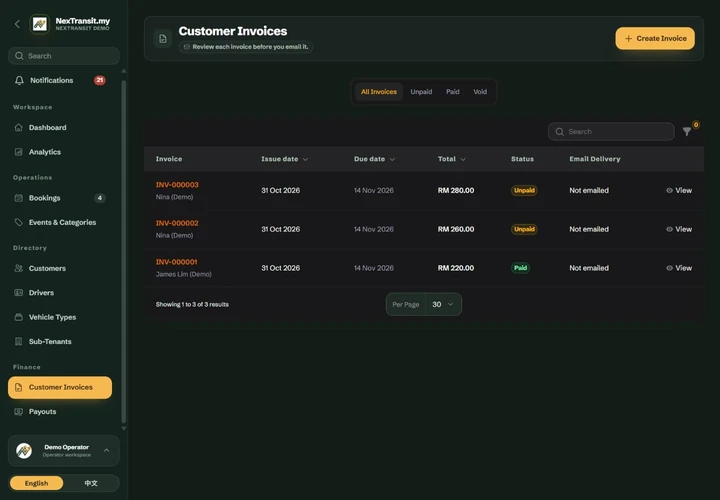Switch language to English

click(x=36, y=483)
